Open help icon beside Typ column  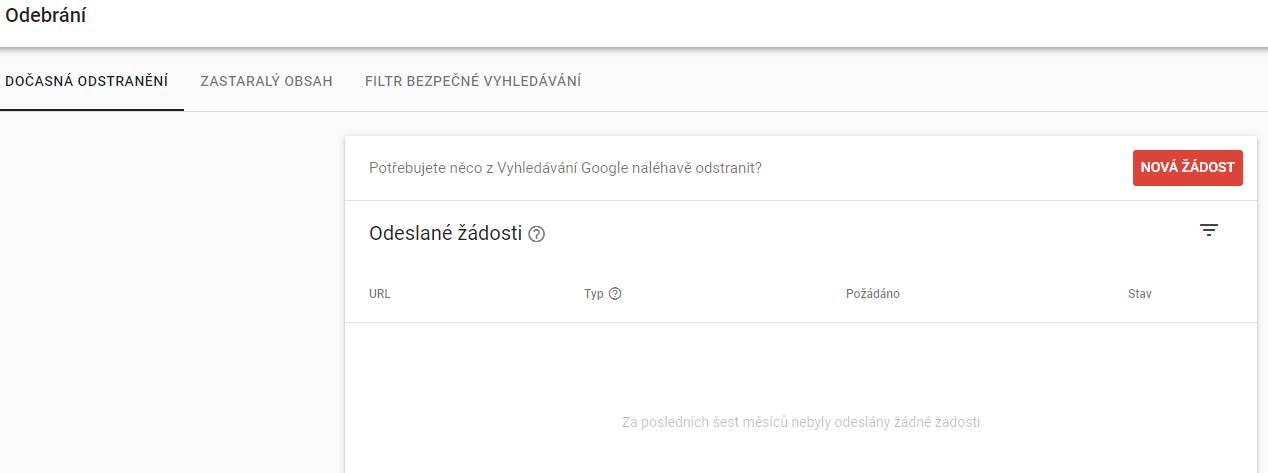(x=615, y=294)
